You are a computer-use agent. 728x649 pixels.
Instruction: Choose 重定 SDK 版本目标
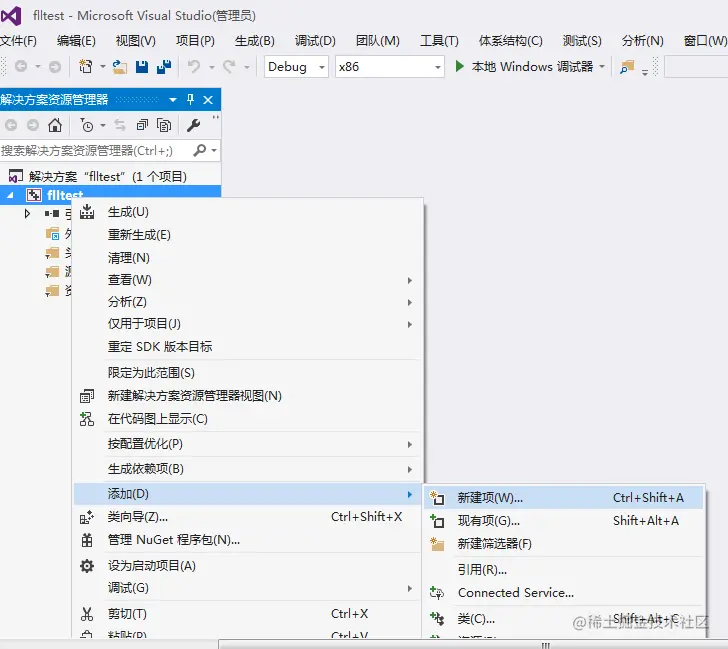248,346
